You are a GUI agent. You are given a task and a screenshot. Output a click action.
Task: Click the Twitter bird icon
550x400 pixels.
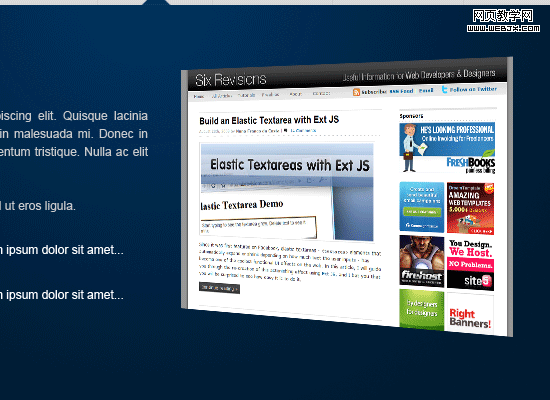click(444, 89)
